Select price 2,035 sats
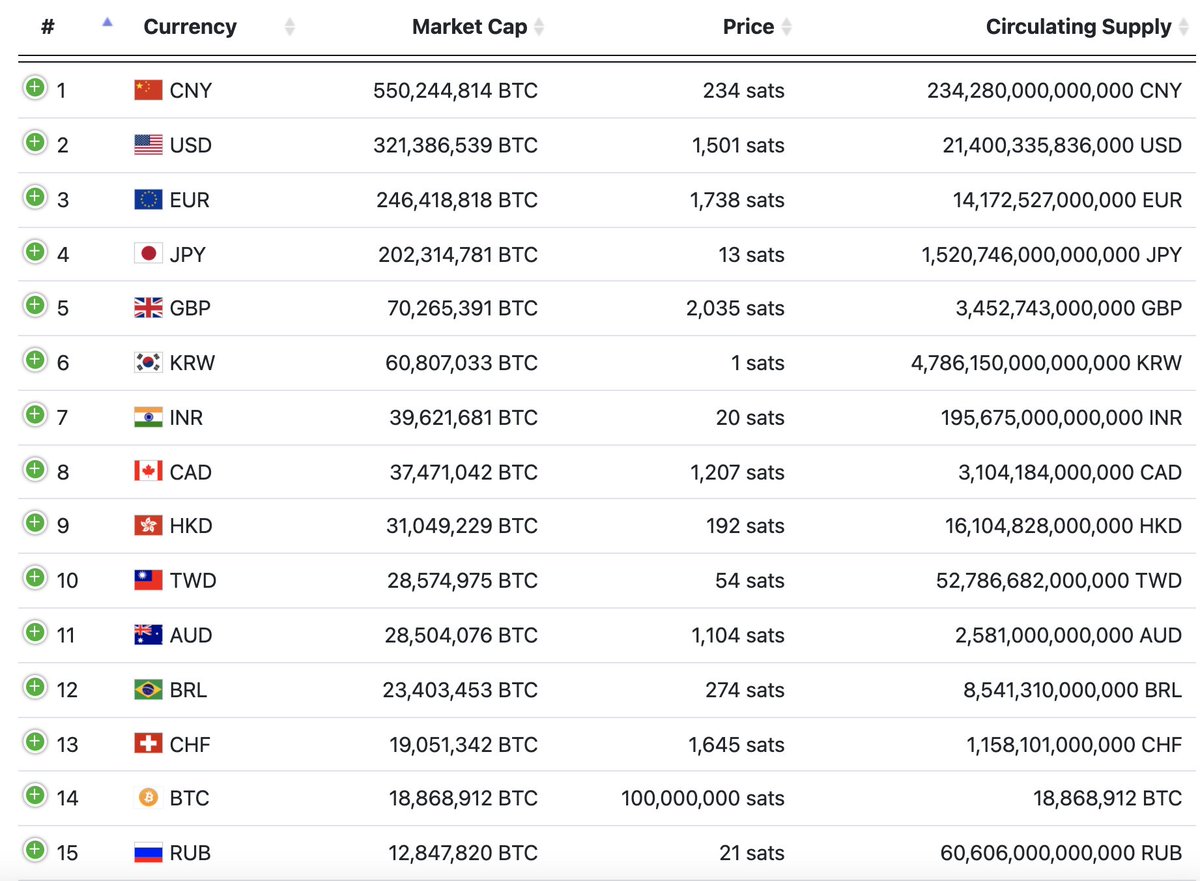The height and width of the screenshot is (881, 1200). click(x=735, y=308)
